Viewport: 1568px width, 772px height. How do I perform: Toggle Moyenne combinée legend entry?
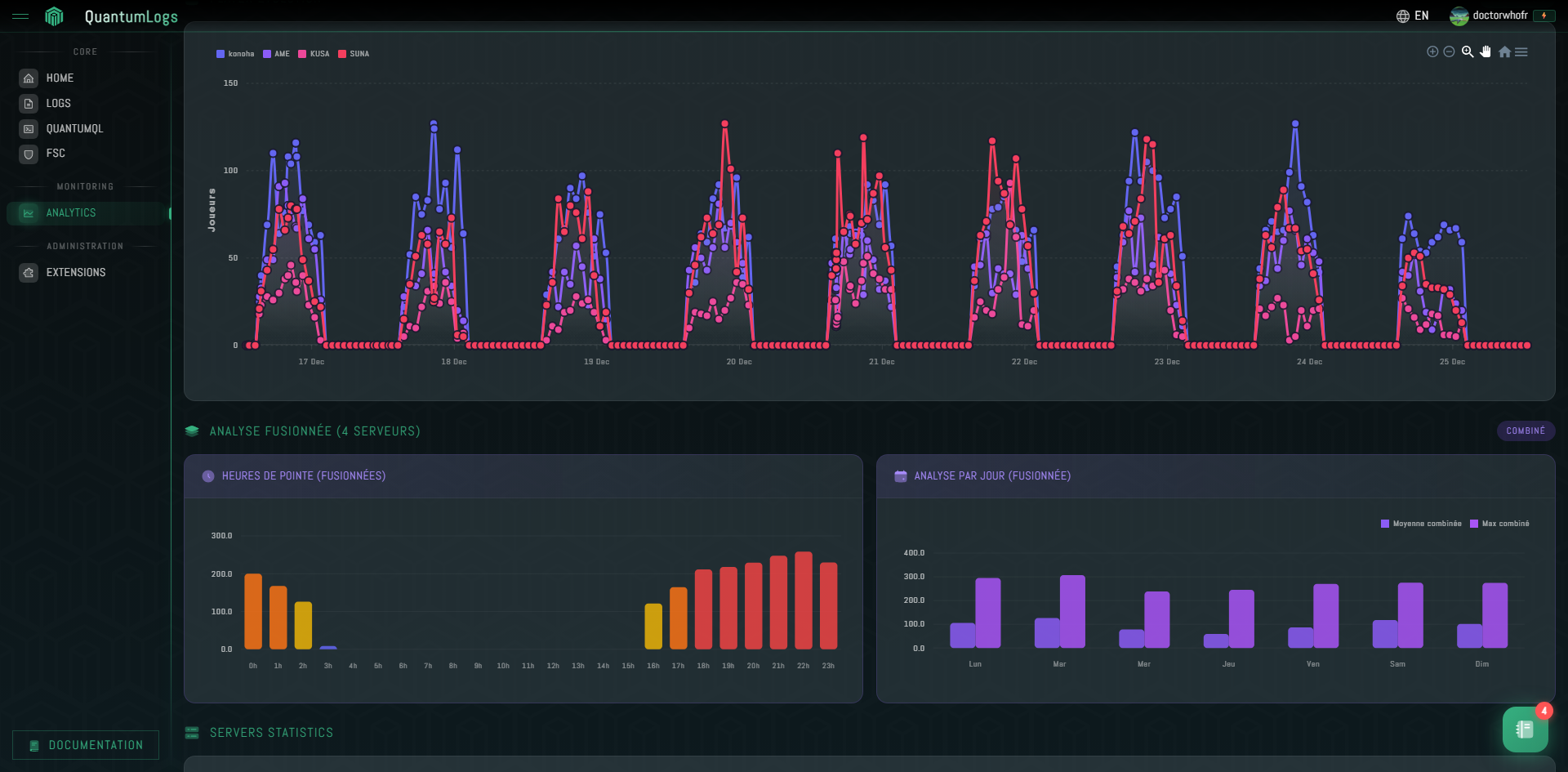pyautogui.click(x=1421, y=524)
